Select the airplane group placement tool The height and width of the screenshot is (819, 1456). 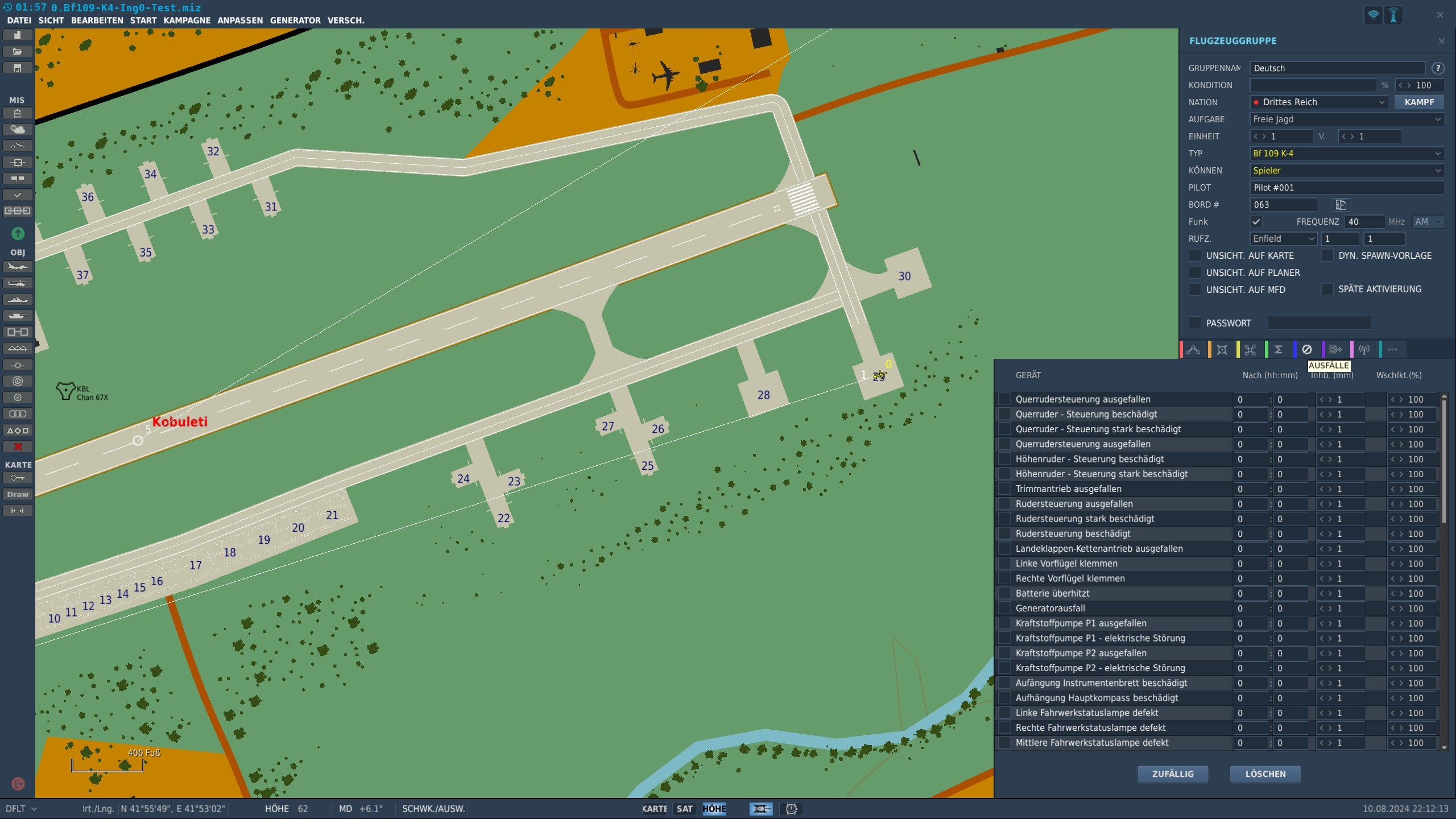pos(17,267)
